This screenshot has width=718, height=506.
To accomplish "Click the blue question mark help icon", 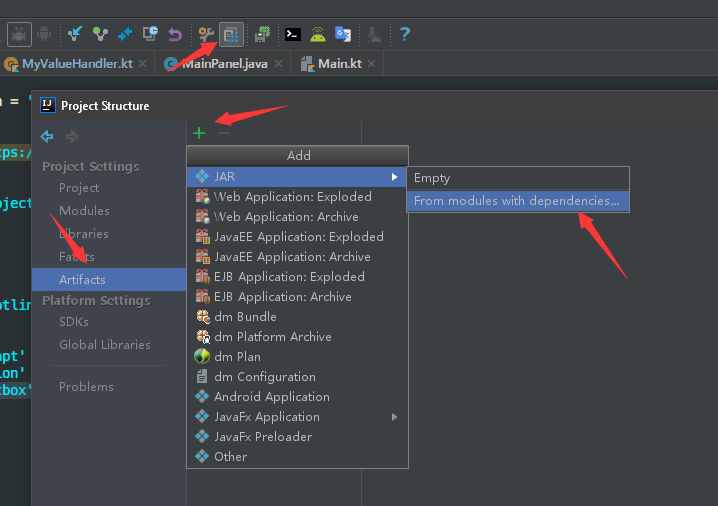I will [405, 34].
